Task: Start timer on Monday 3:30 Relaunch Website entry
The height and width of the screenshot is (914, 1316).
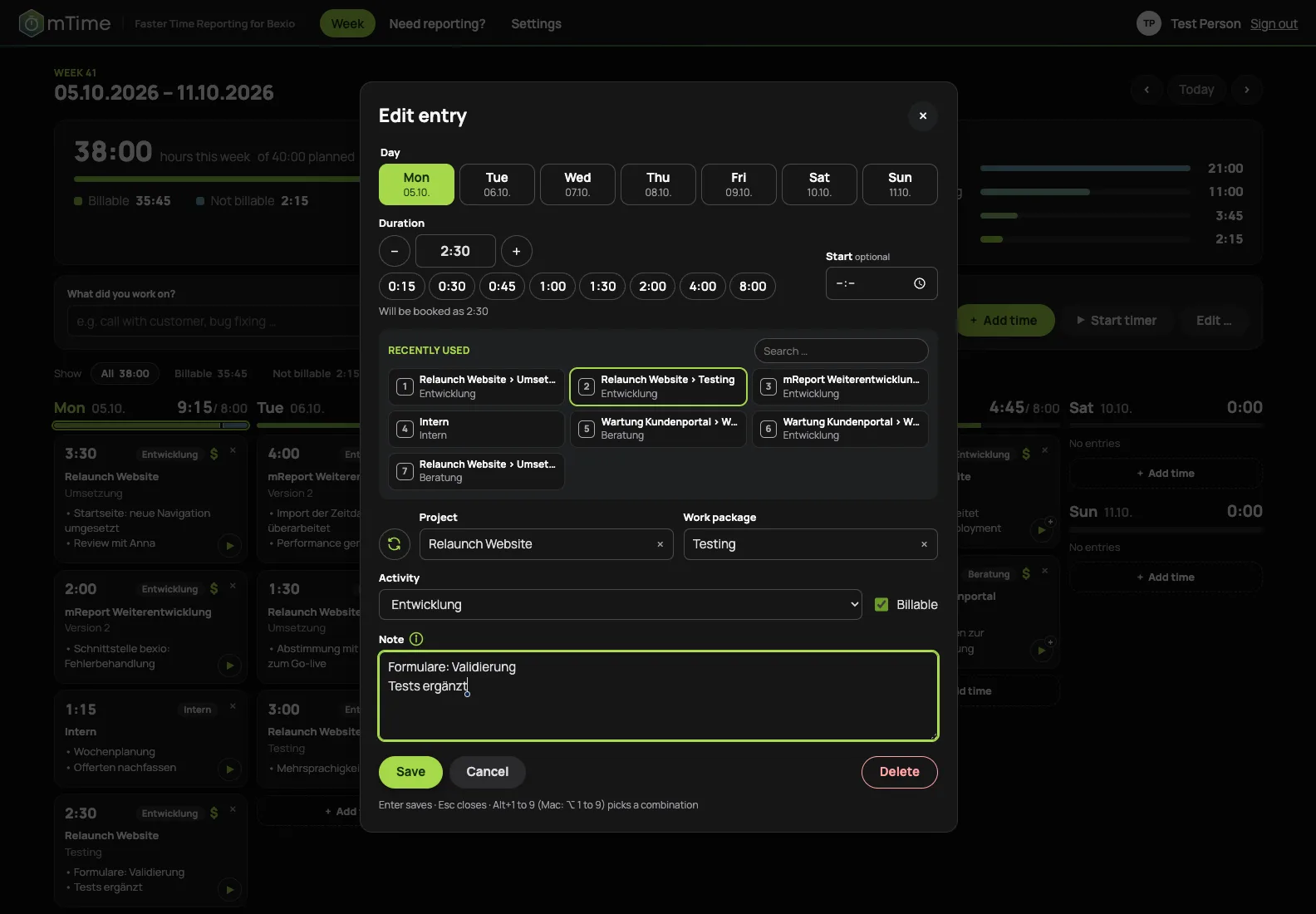Action: pos(229,546)
